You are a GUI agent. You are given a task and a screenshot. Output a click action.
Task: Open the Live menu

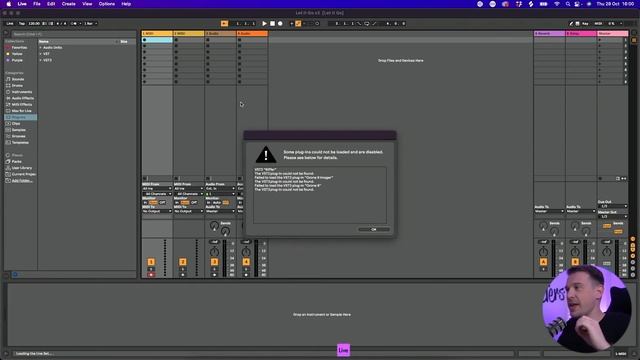point(22,4)
